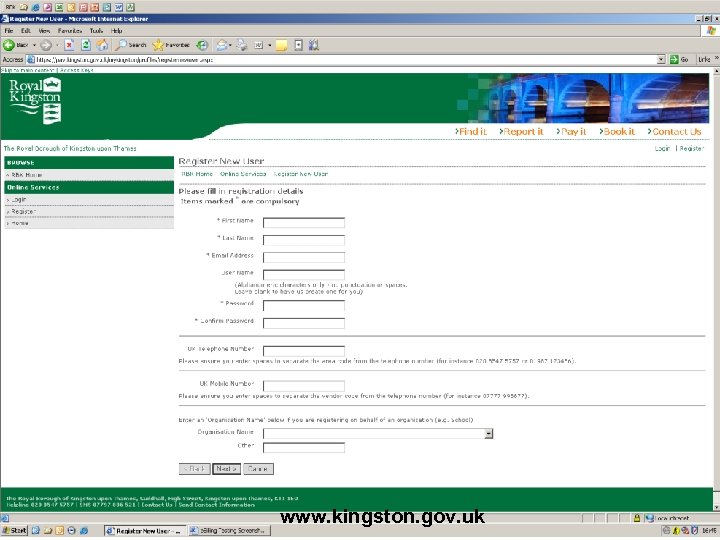Open the Pay it navigation link

571,131
